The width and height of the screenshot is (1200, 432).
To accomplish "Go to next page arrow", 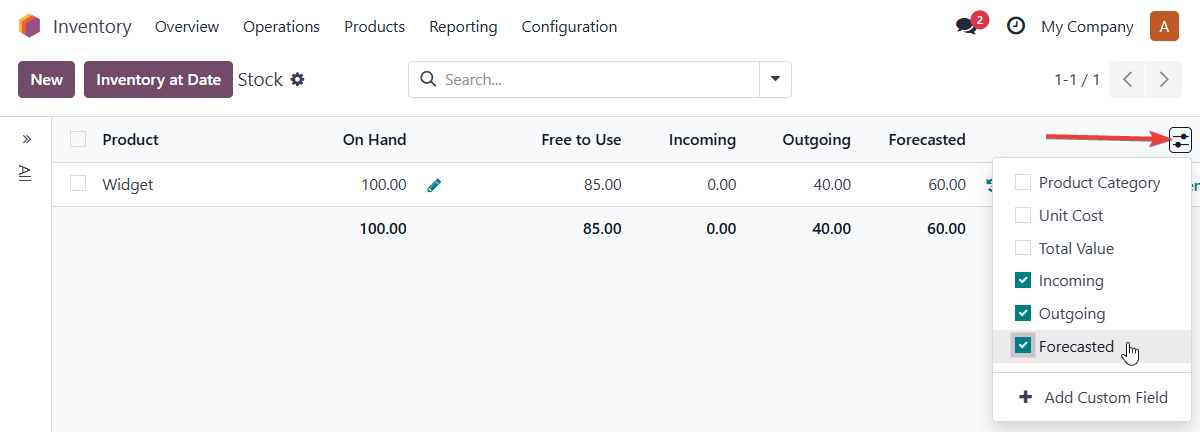I will [1164, 80].
